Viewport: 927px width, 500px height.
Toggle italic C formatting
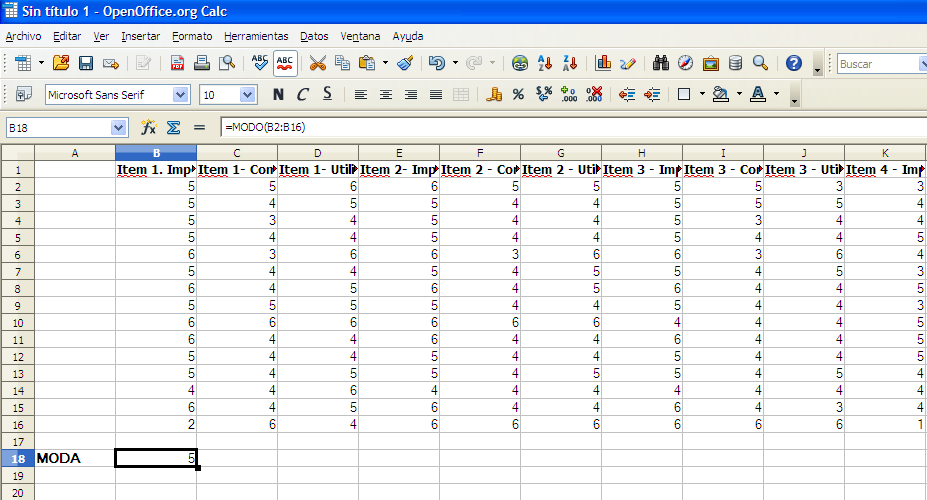[x=302, y=95]
